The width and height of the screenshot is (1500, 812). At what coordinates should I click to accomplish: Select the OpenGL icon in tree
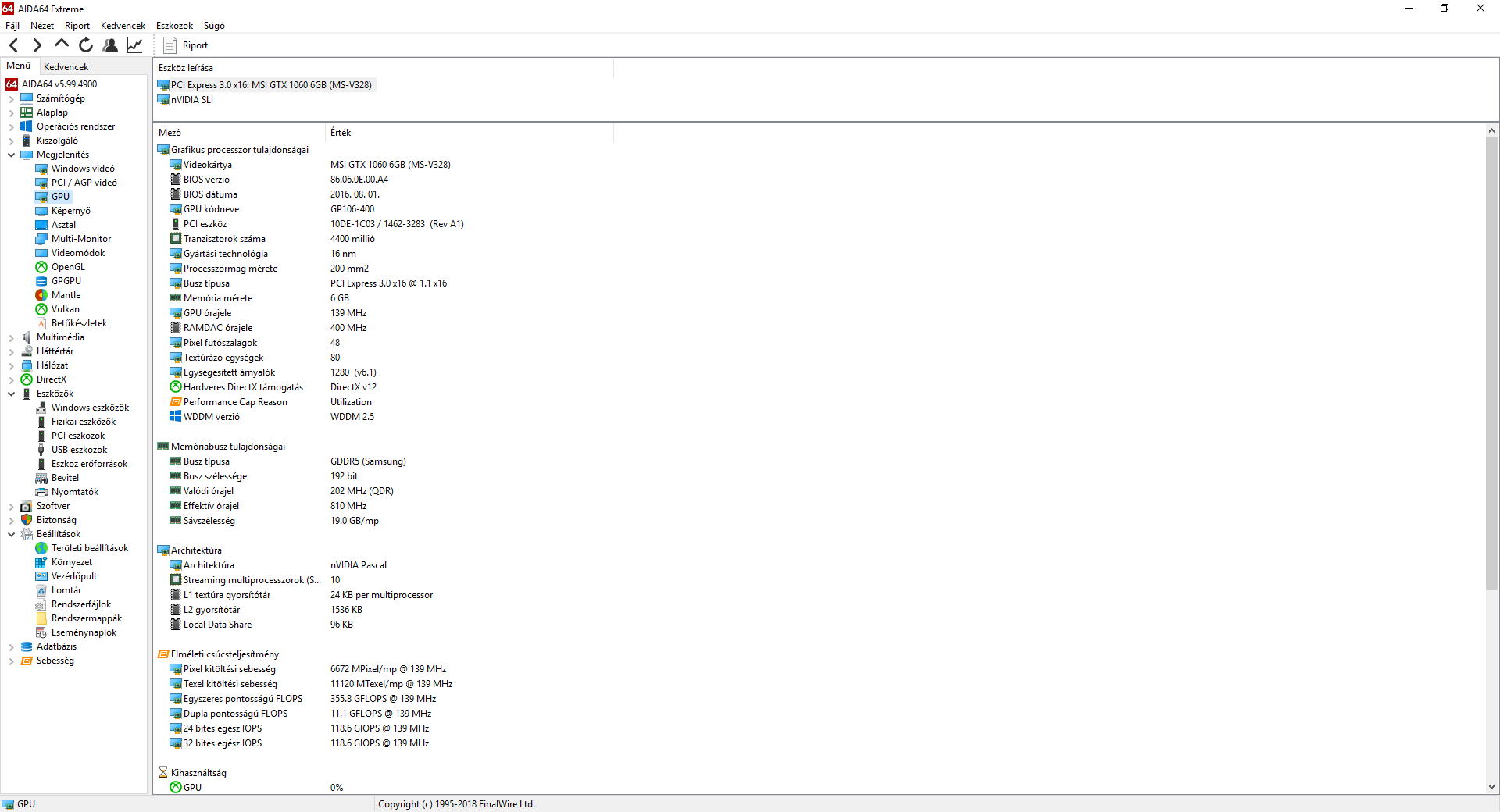pos(41,267)
